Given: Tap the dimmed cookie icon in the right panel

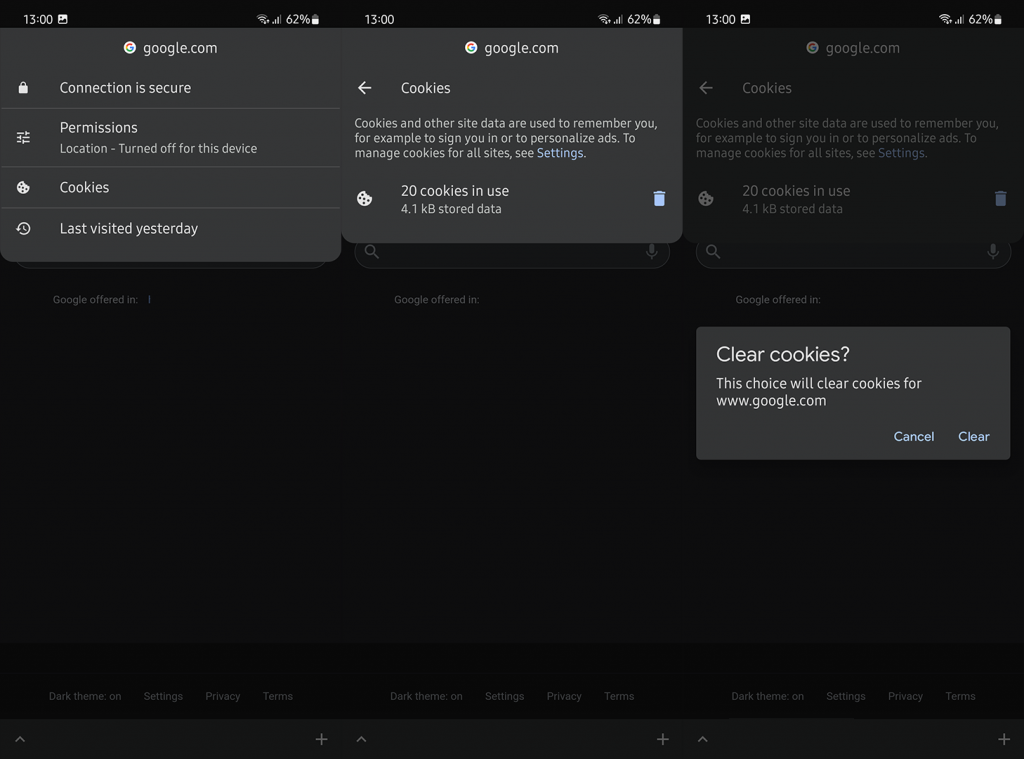Looking at the screenshot, I should click(706, 199).
